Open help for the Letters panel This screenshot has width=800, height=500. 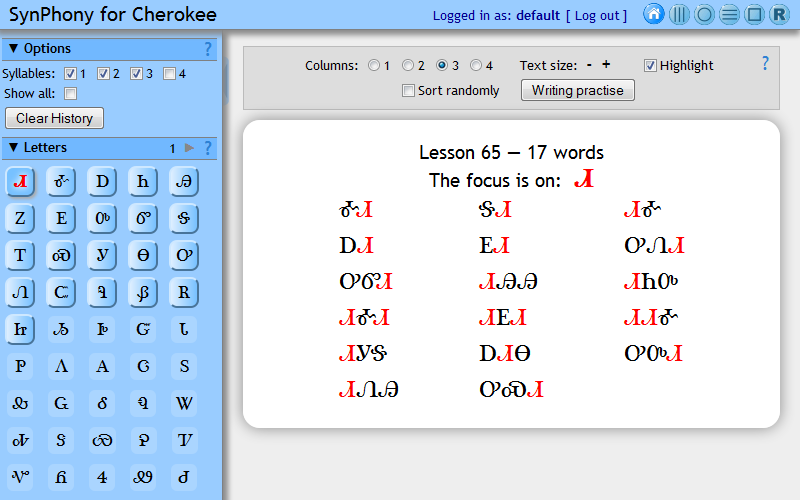pyautogui.click(x=208, y=148)
